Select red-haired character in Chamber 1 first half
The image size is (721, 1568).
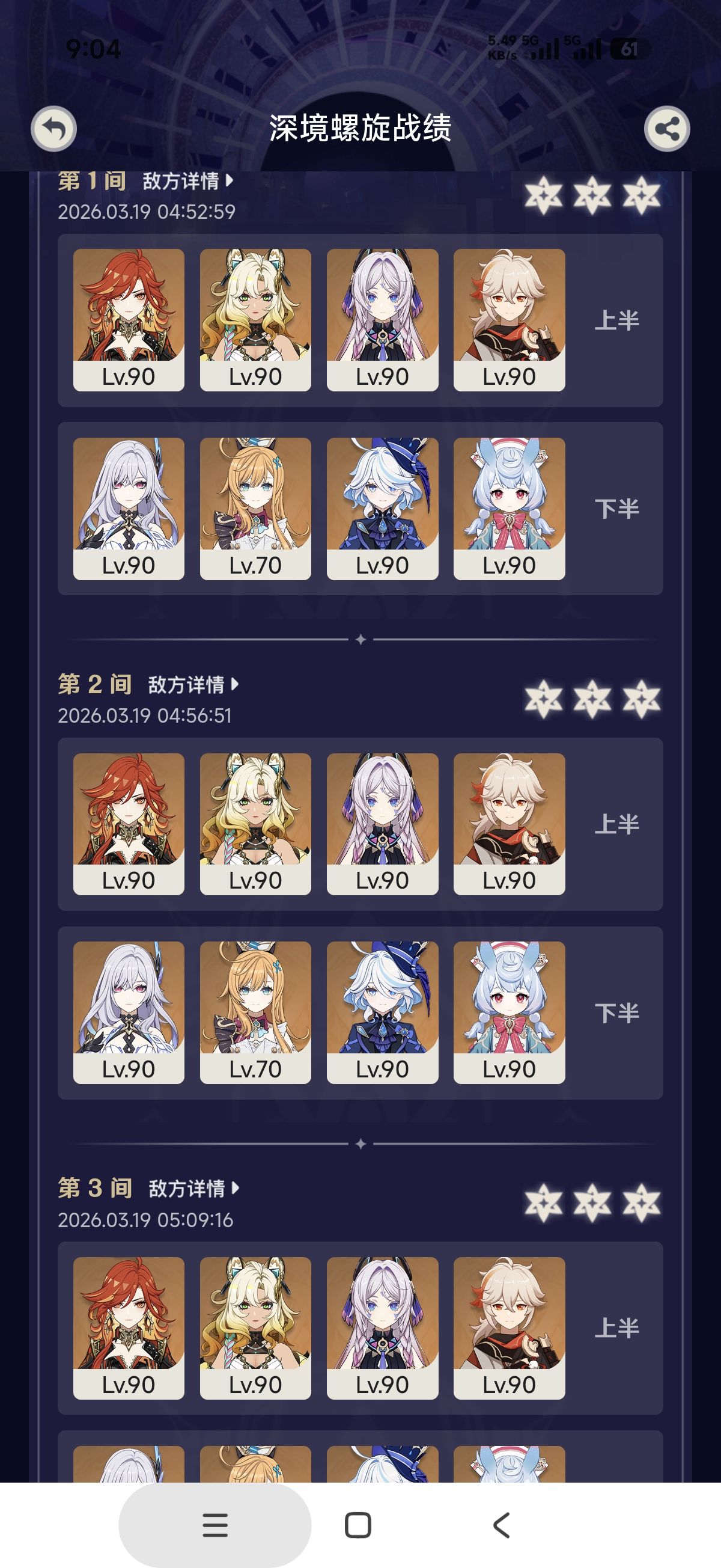point(129,320)
